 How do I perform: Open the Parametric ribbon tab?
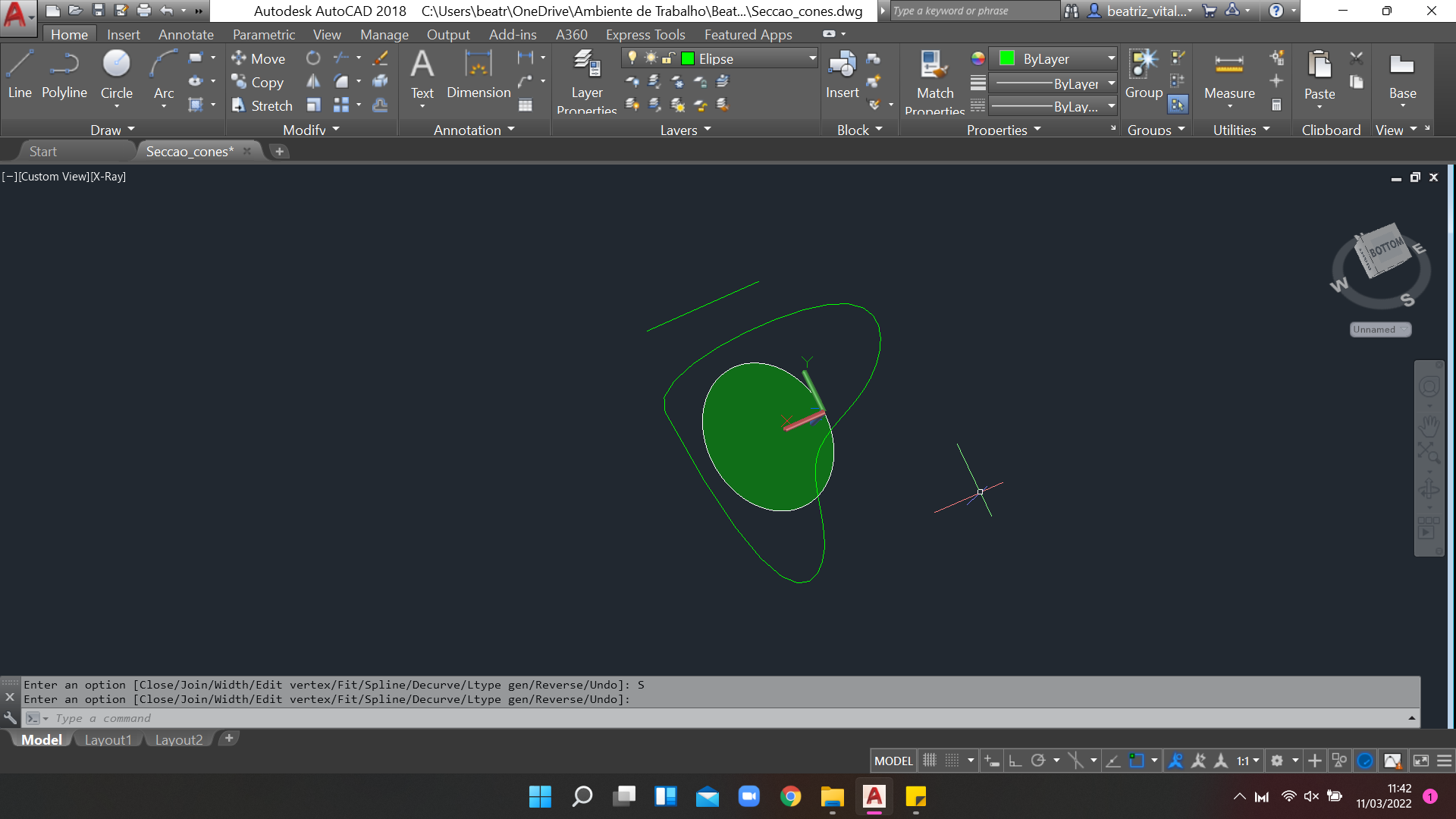pos(263,34)
